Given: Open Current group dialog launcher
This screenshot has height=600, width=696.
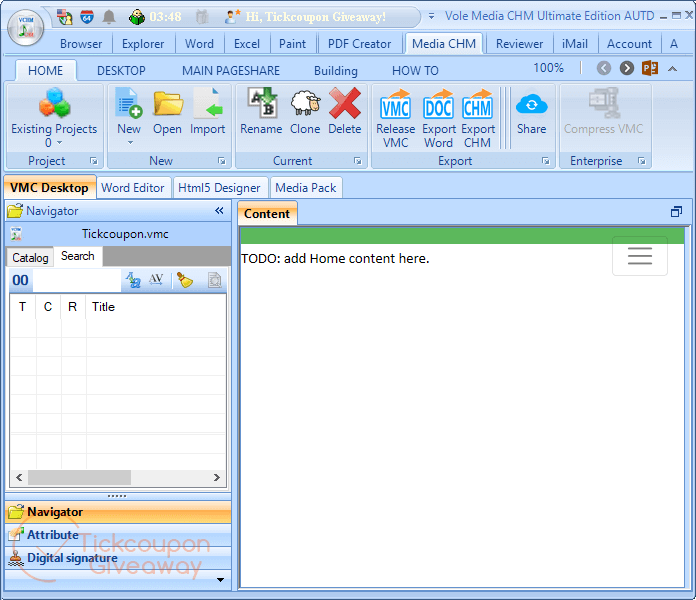Looking at the screenshot, I should [x=358, y=161].
